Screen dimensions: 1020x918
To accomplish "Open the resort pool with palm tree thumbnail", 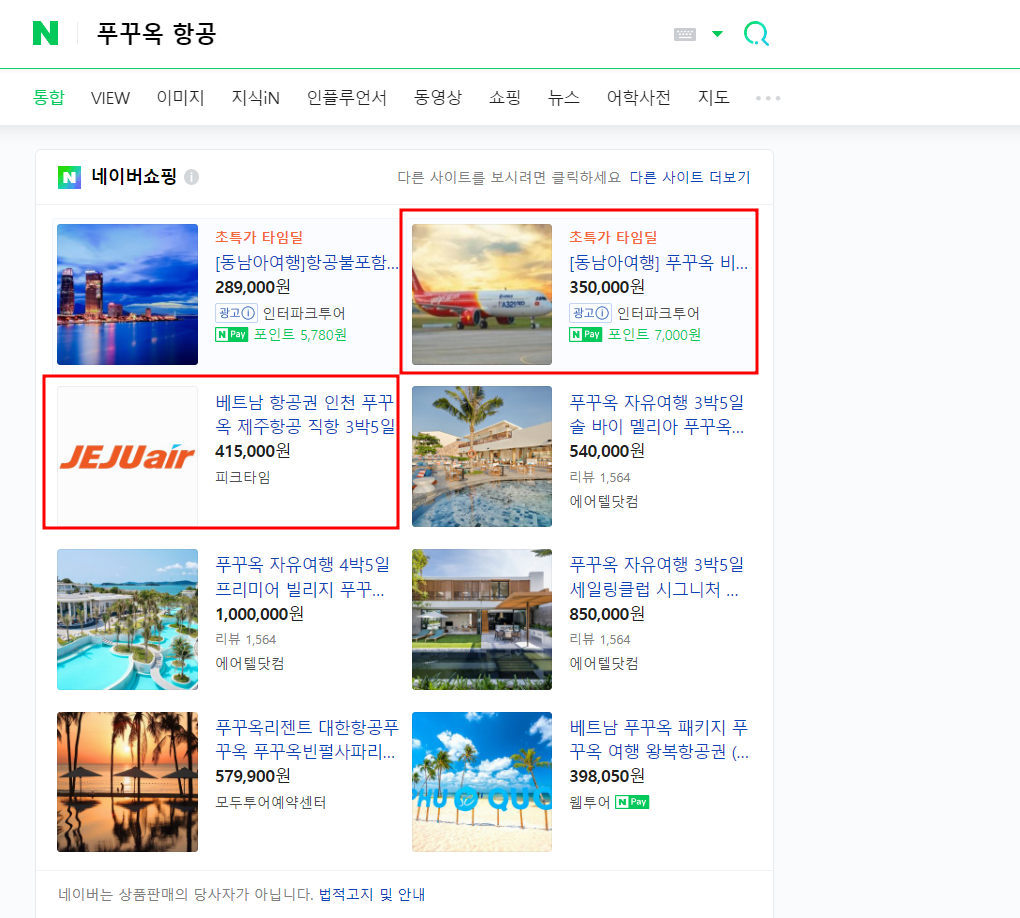I will point(482,456).
